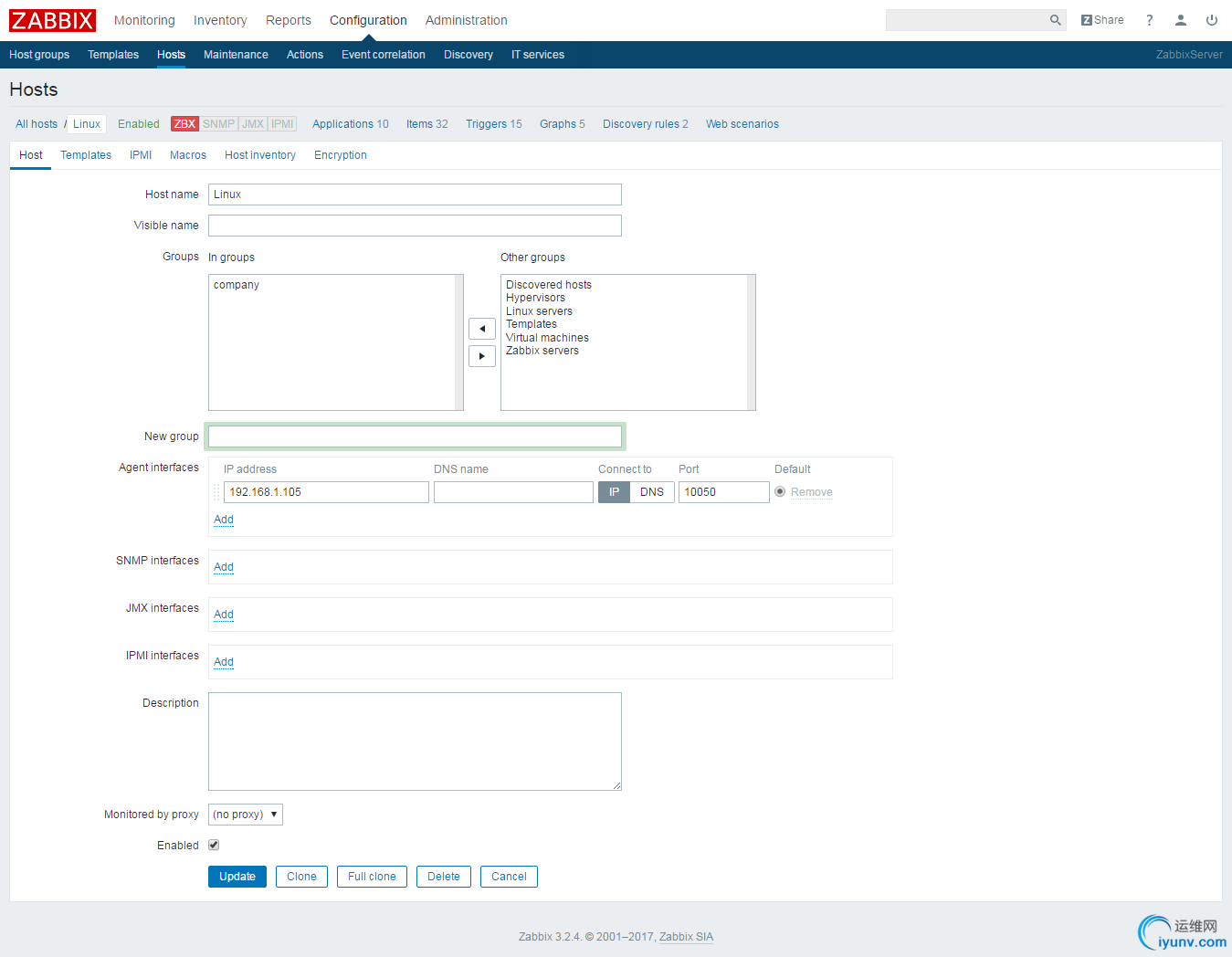Click the ZBX availability badge
1232x957 pixels.
(x=184, y=124)
